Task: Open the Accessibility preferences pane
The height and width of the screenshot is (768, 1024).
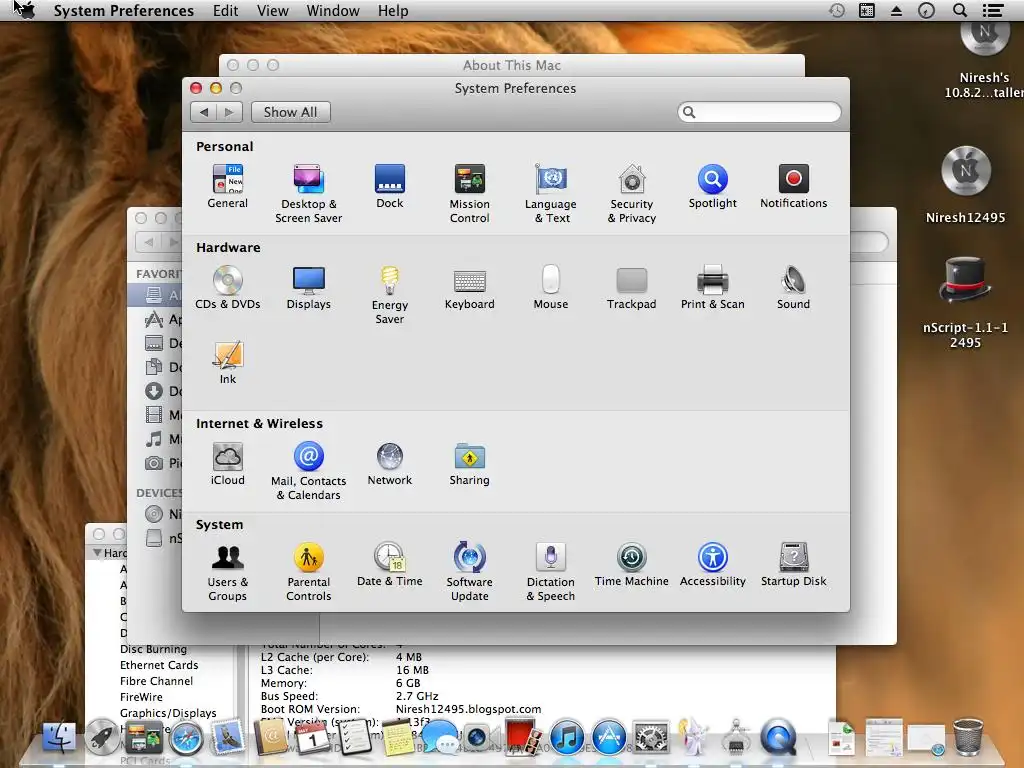Action: [712, 564]
